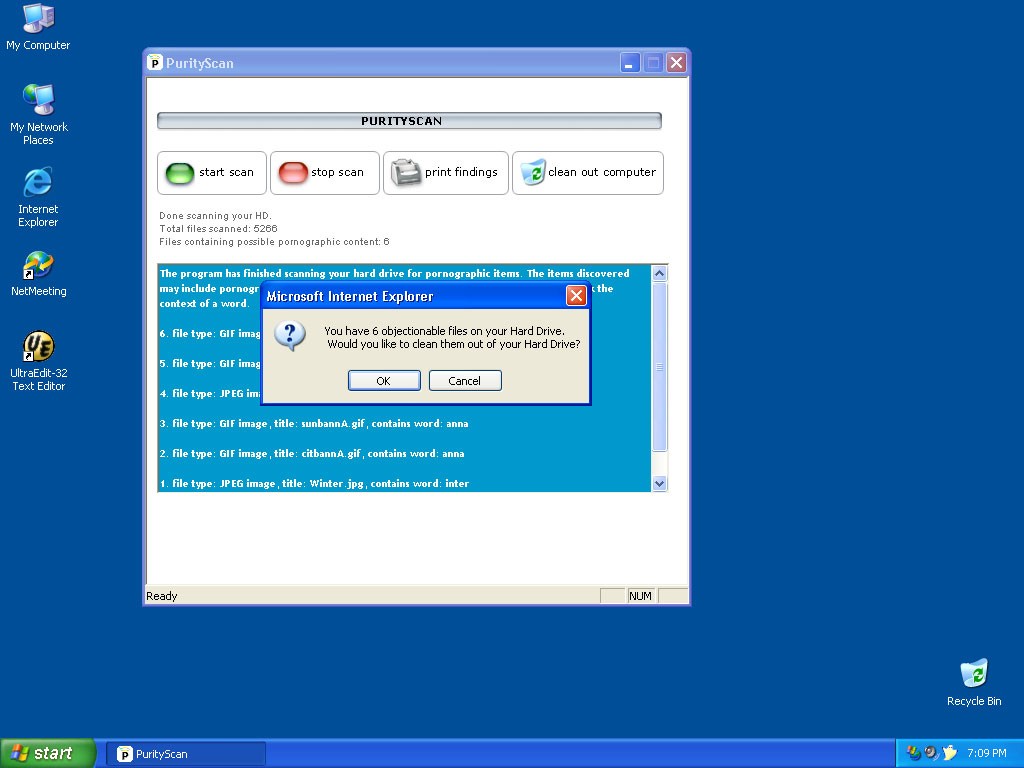Open NetMeeting desktop shortcut
The image size is (1024, 768).
tap(38, 267)
